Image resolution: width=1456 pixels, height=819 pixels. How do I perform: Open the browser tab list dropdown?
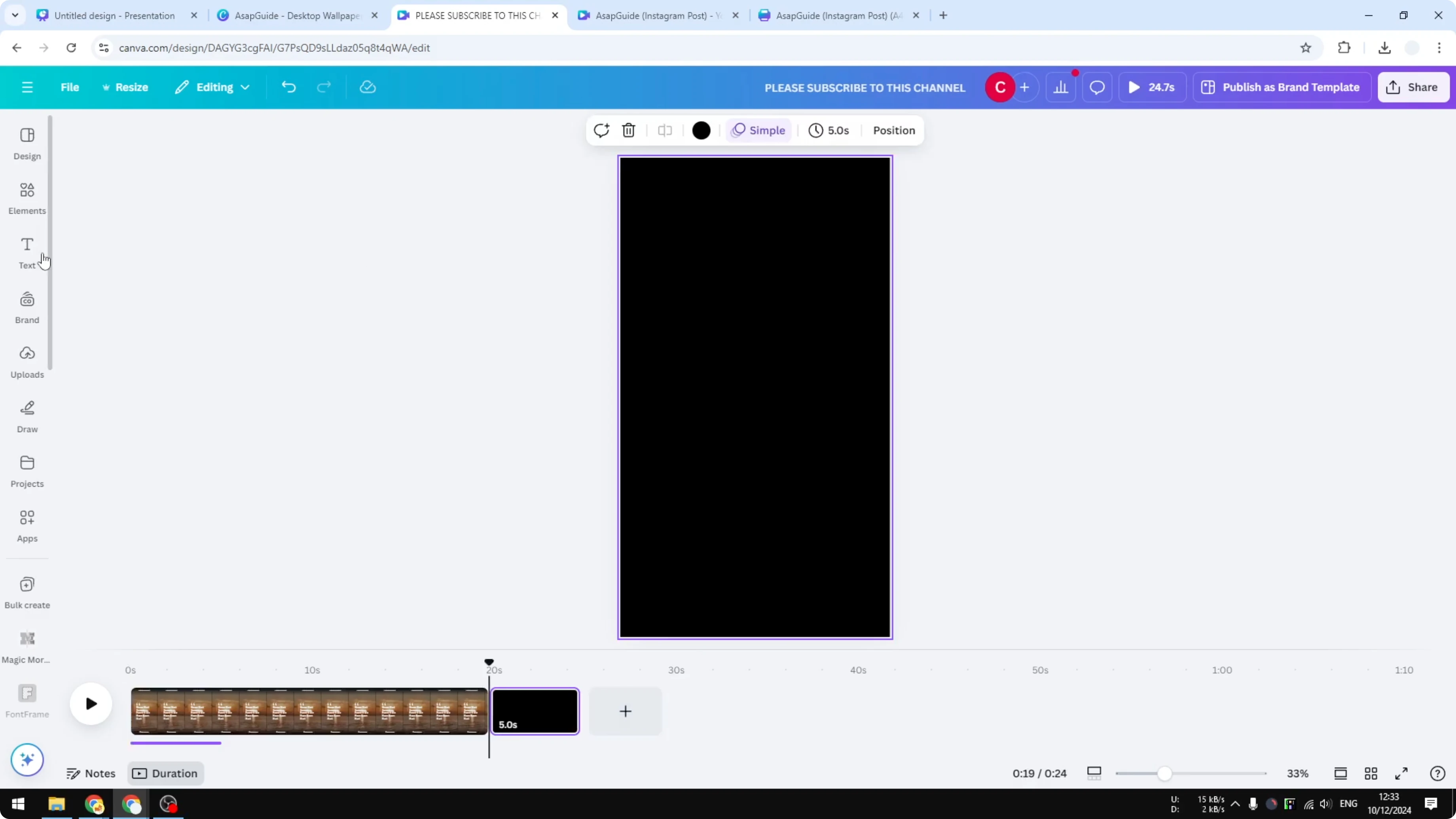point(15,15)
